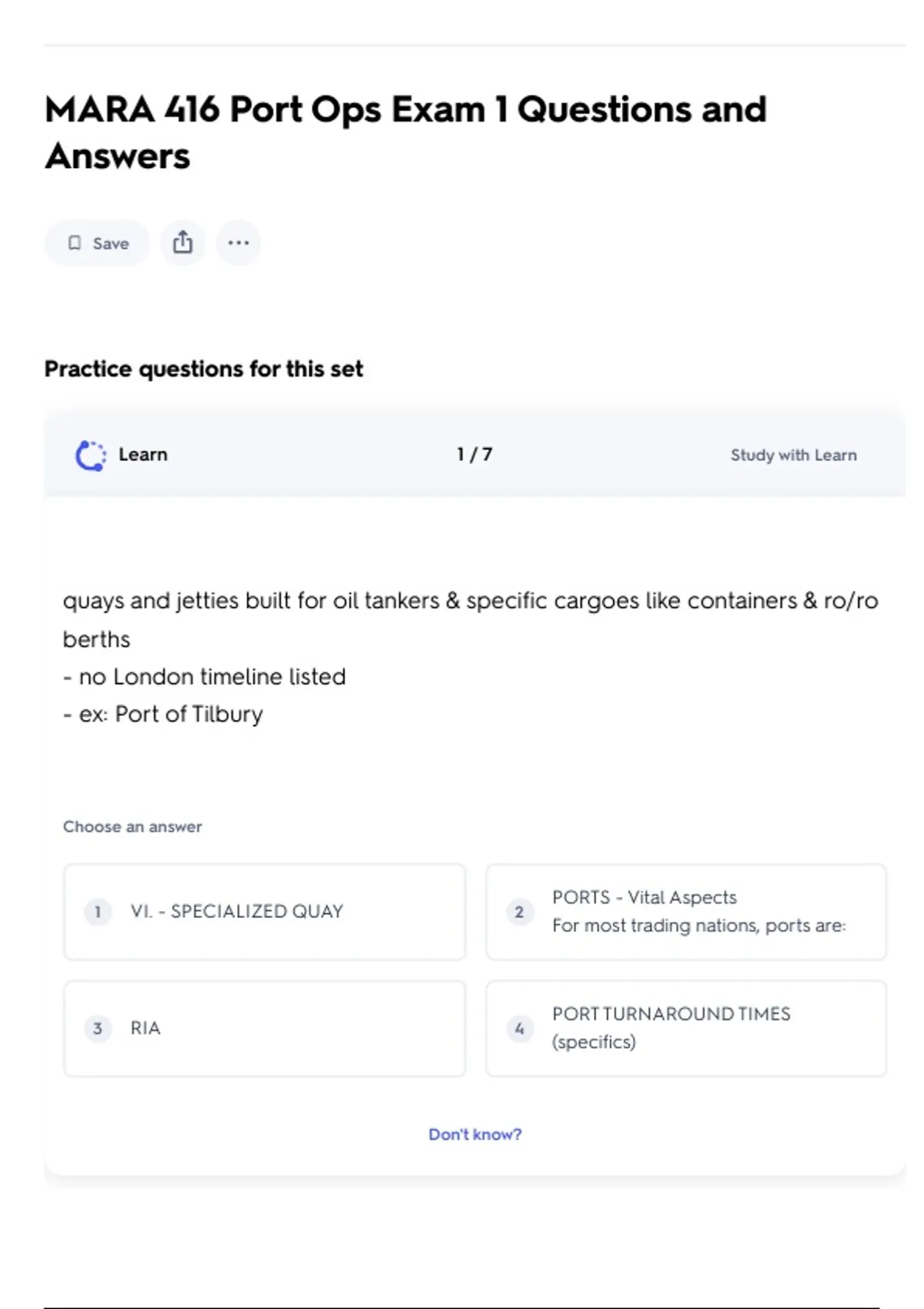Click the "Don't know?" link
Viewport: 924px width, 1309px height.
[x=475, y=1134]
